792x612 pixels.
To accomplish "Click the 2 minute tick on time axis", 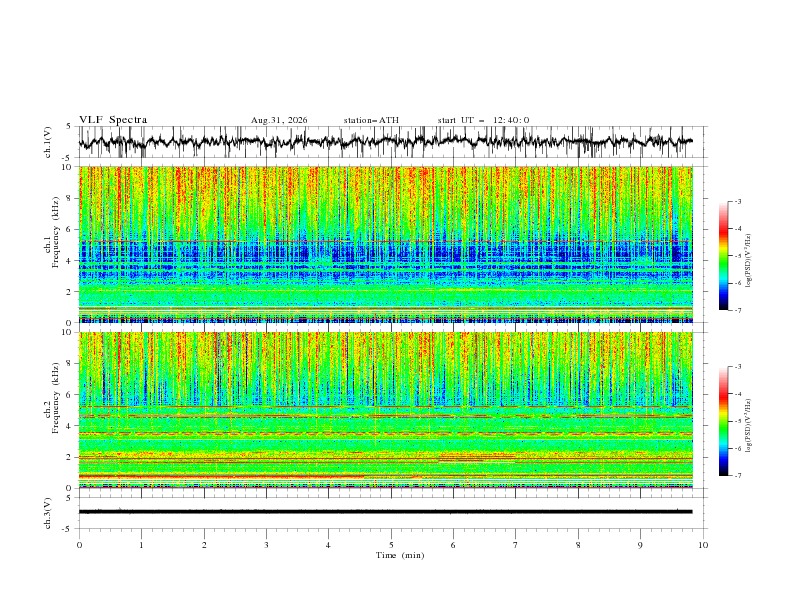I will [x=204, y=545].
